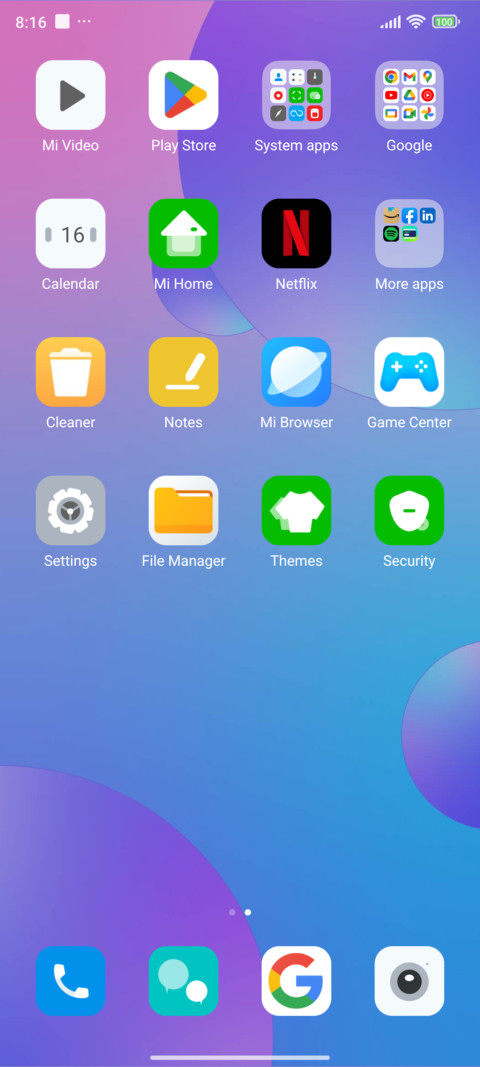Launch Mi Browser
The image size is (480, 1067).
pos(296,372)
